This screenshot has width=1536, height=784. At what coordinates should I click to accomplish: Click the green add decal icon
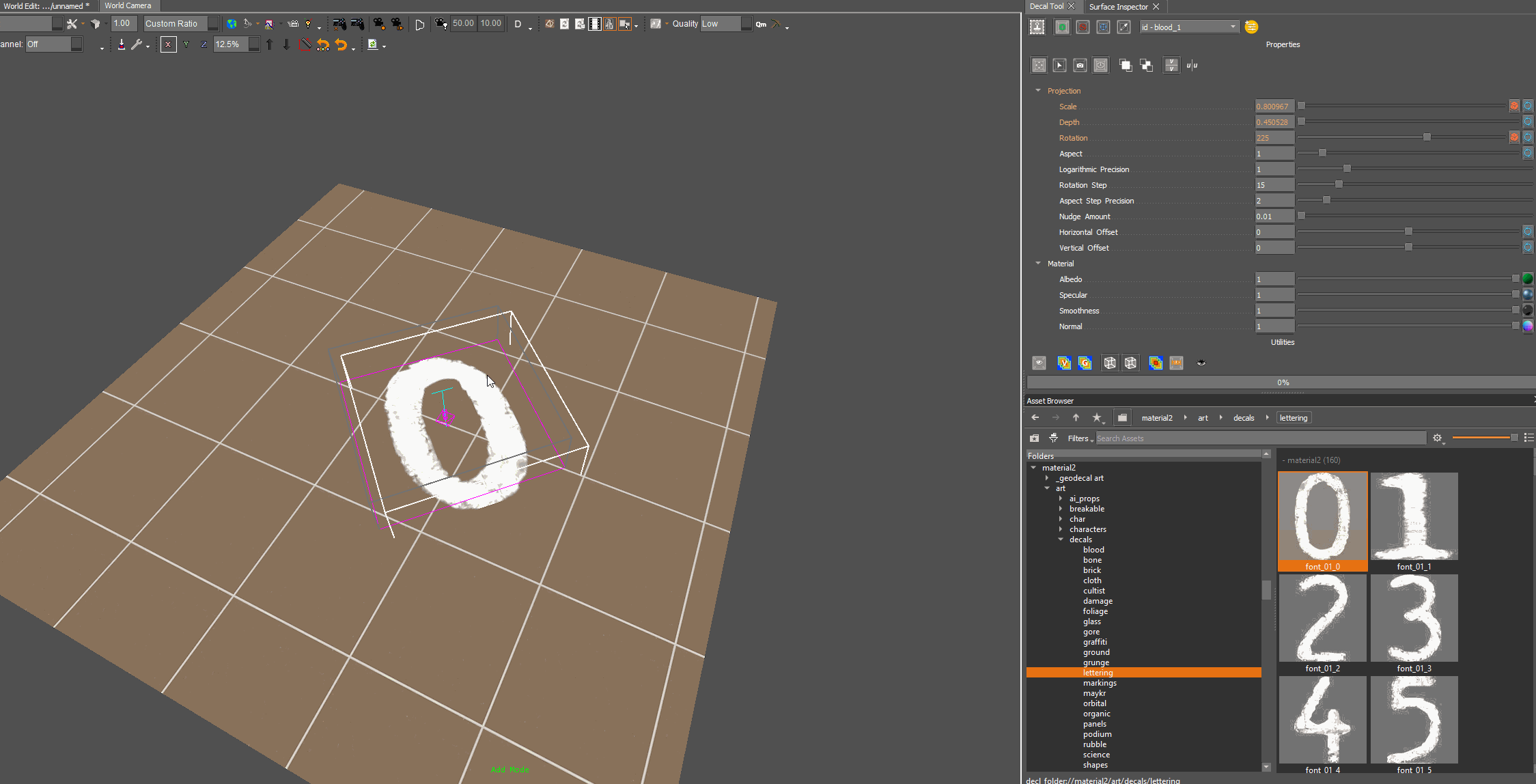tap(1062, 27)
